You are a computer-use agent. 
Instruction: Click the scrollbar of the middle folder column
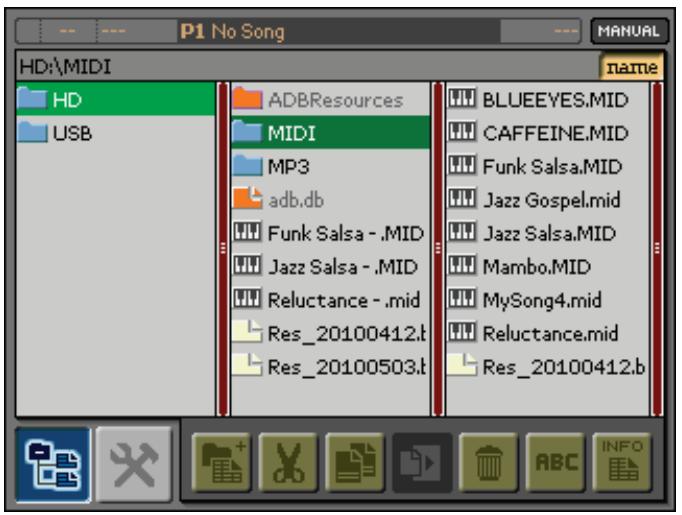[x=438, y=248]
